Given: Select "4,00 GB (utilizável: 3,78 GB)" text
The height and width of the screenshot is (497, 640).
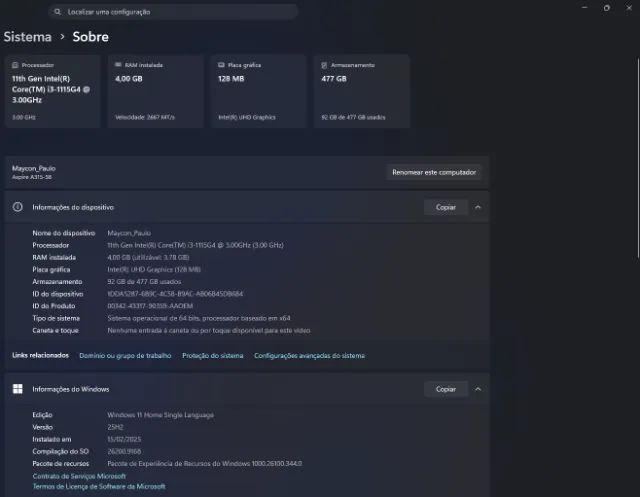Looking at the screenshot, I should click(148, 257).
